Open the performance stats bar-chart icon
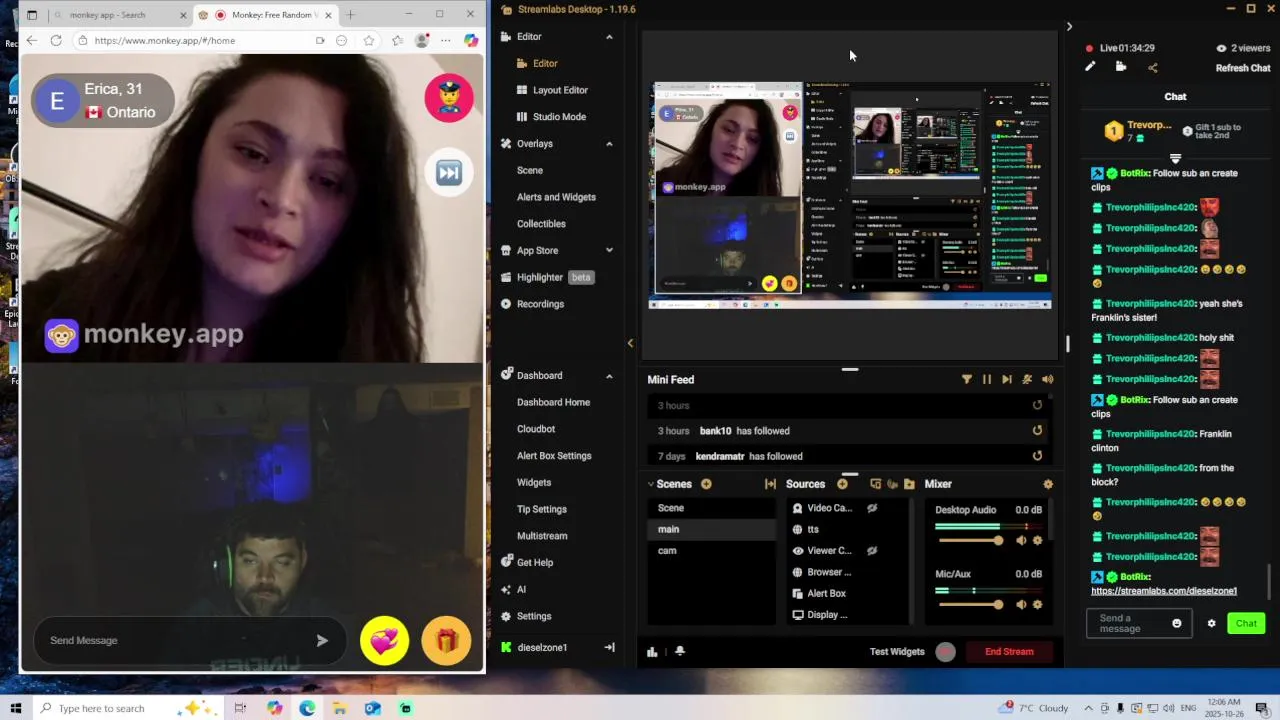 pos(652,652)
